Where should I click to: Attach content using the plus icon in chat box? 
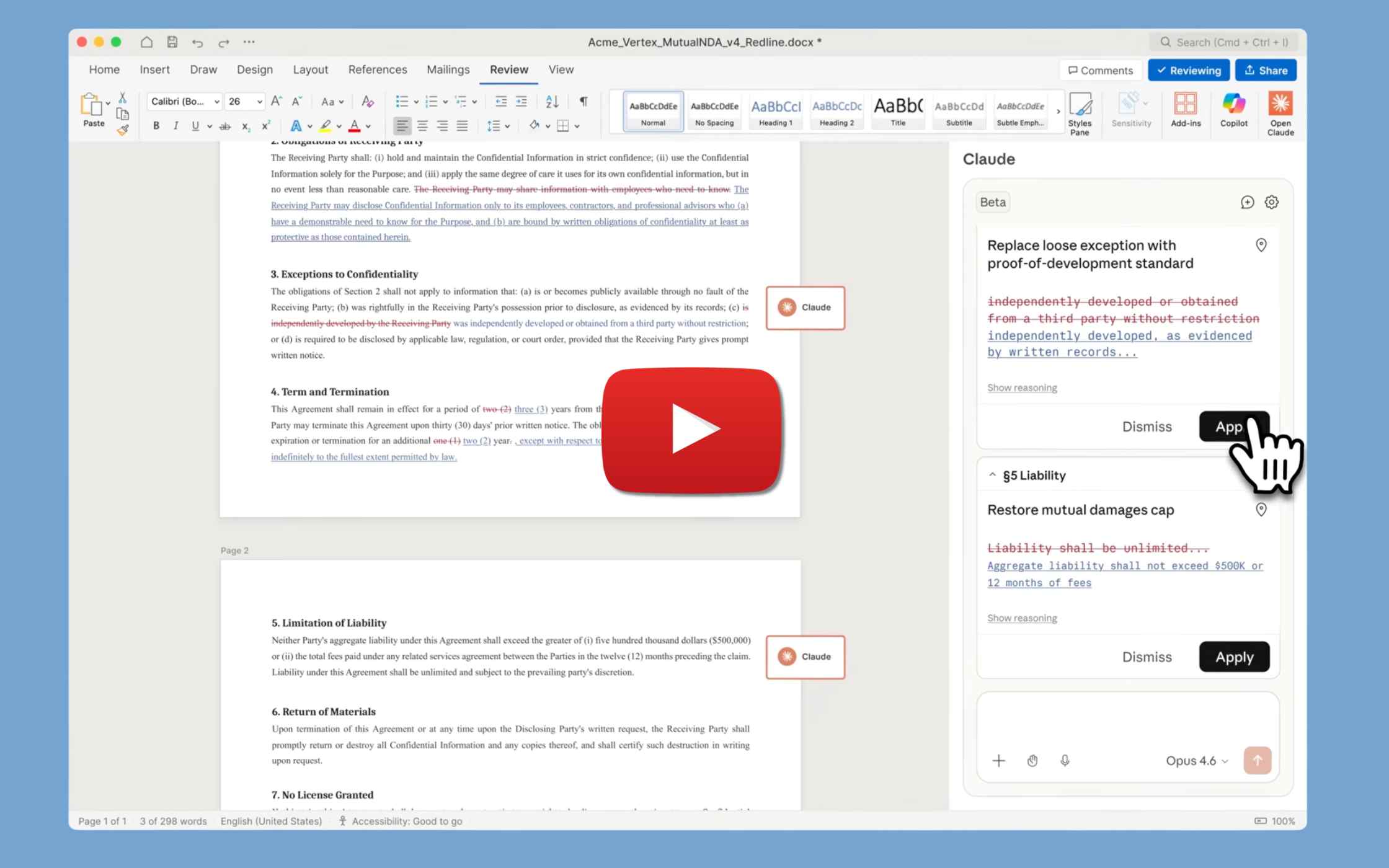tap(999, 760)
